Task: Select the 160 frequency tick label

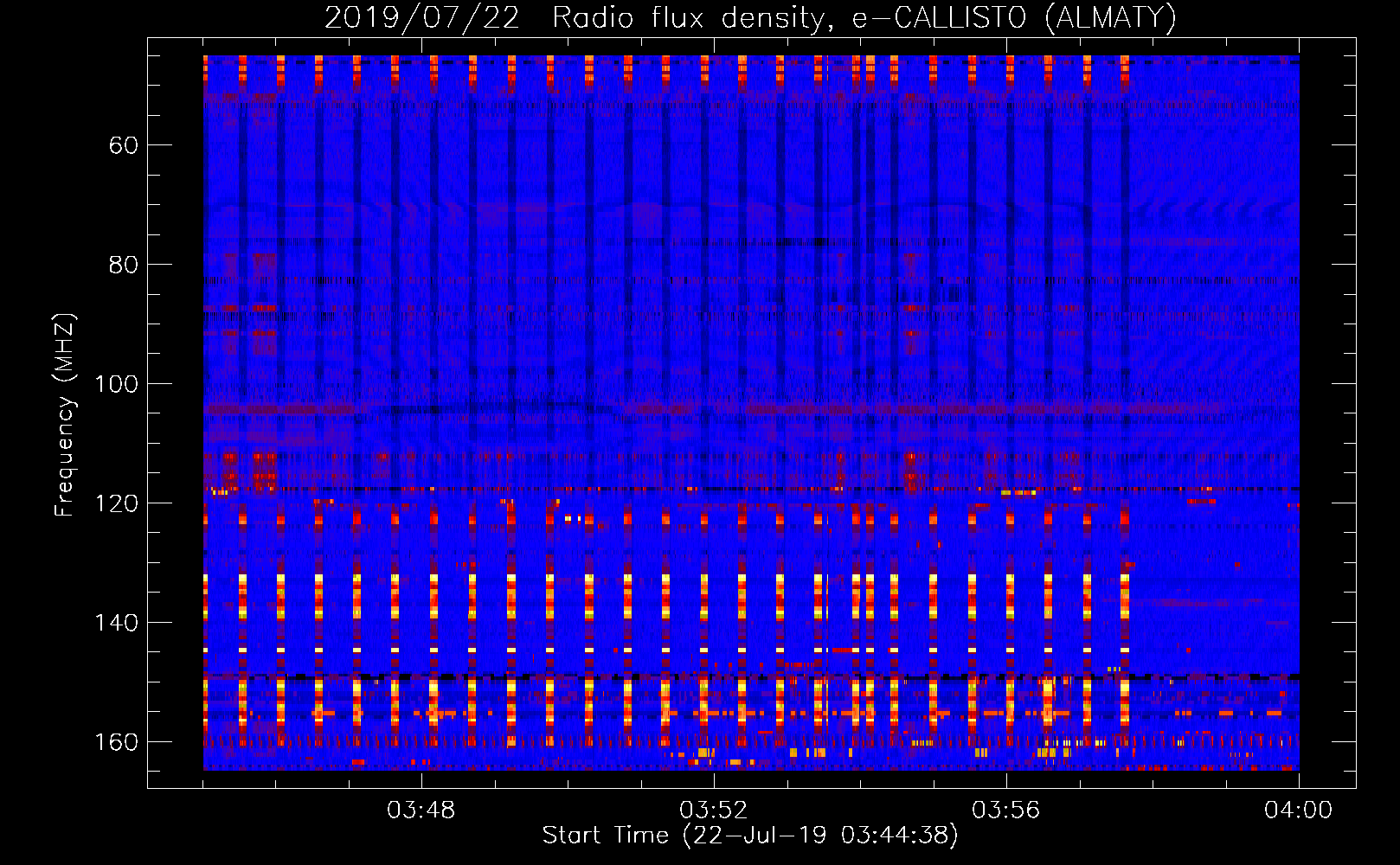Action: click(x=116, y=741)
